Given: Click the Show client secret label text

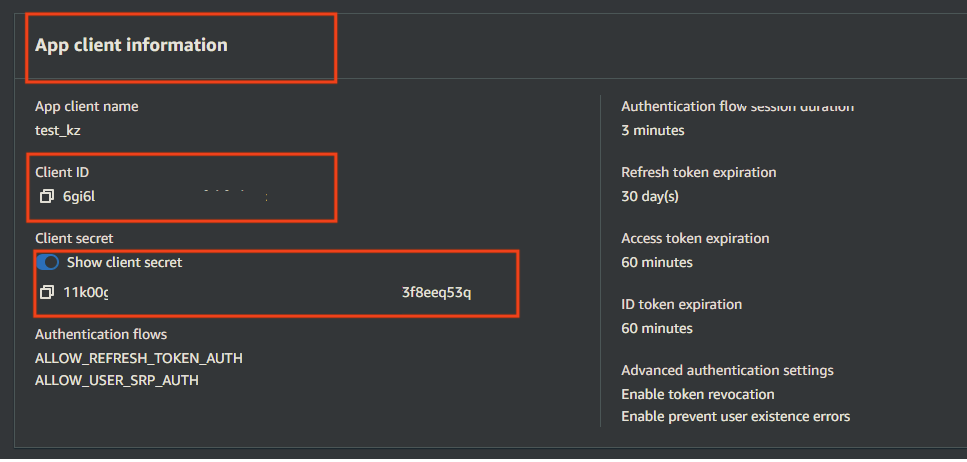Looking at the screenshot, I should [125, 262].
